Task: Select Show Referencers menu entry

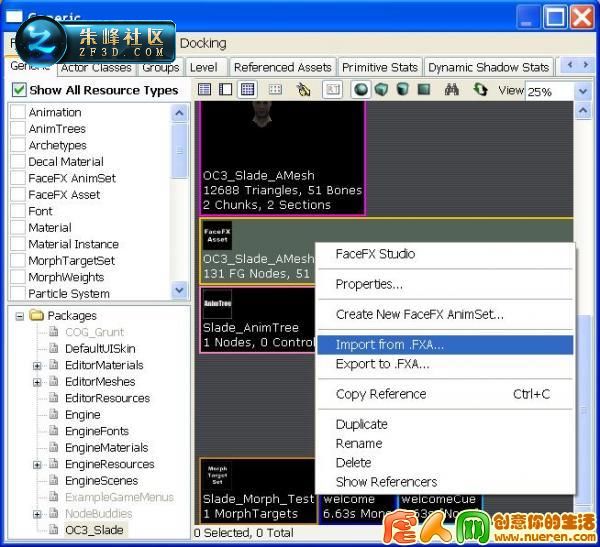Action: tap(445, 482)
